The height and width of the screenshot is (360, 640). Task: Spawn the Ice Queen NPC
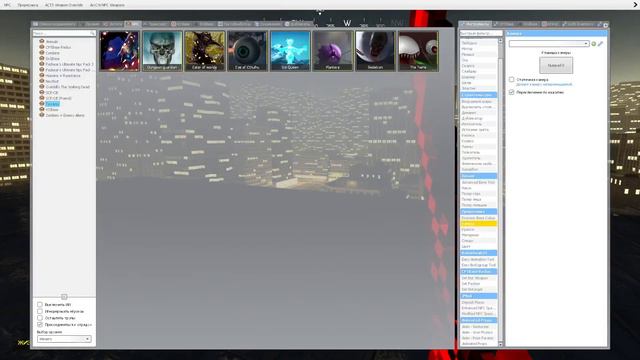click(290, 51)
